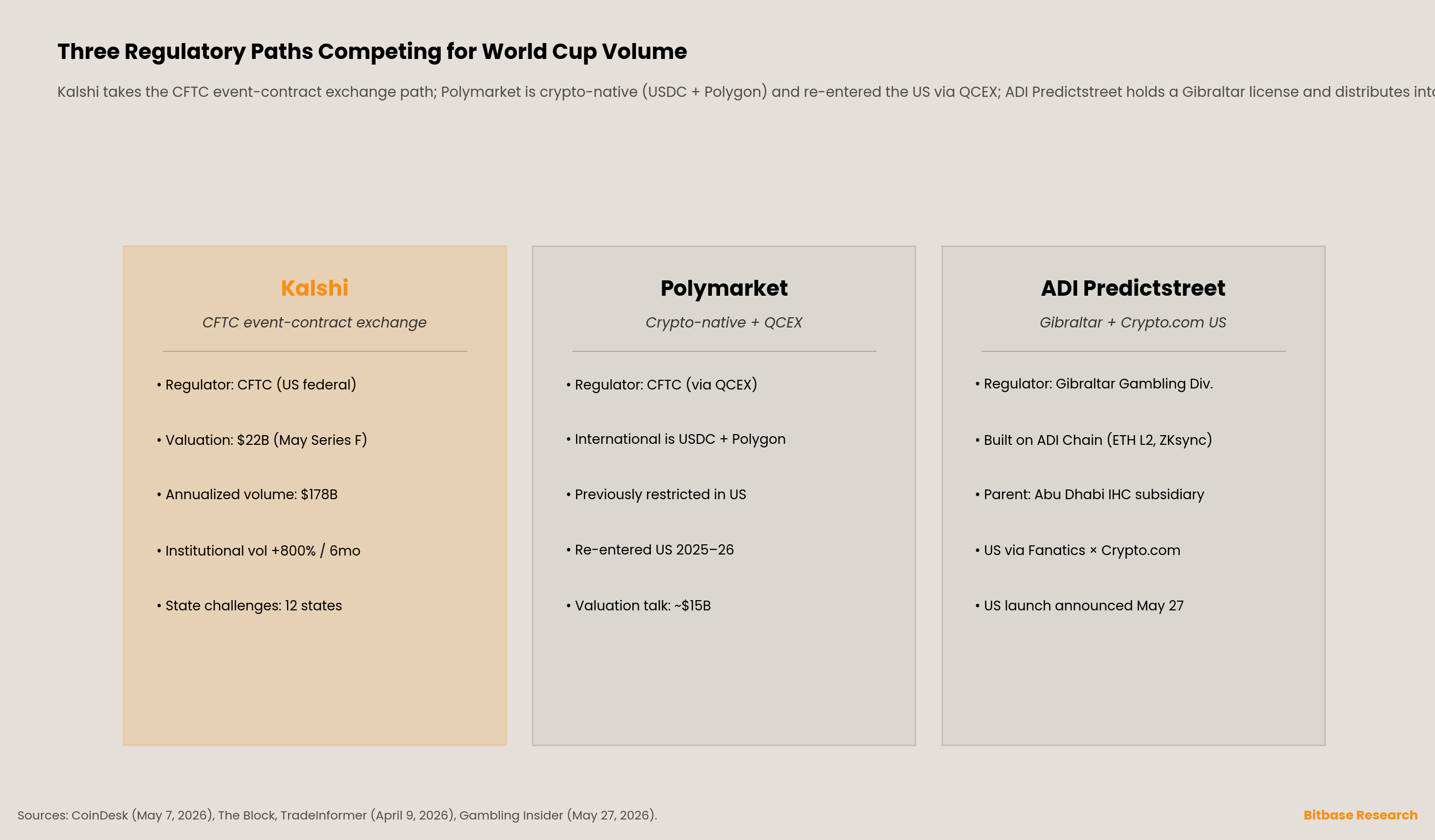The image size is (1435, 840).
Task: Click 'Regulator: CFTC (US federal)' bullet
Action: 257,384
